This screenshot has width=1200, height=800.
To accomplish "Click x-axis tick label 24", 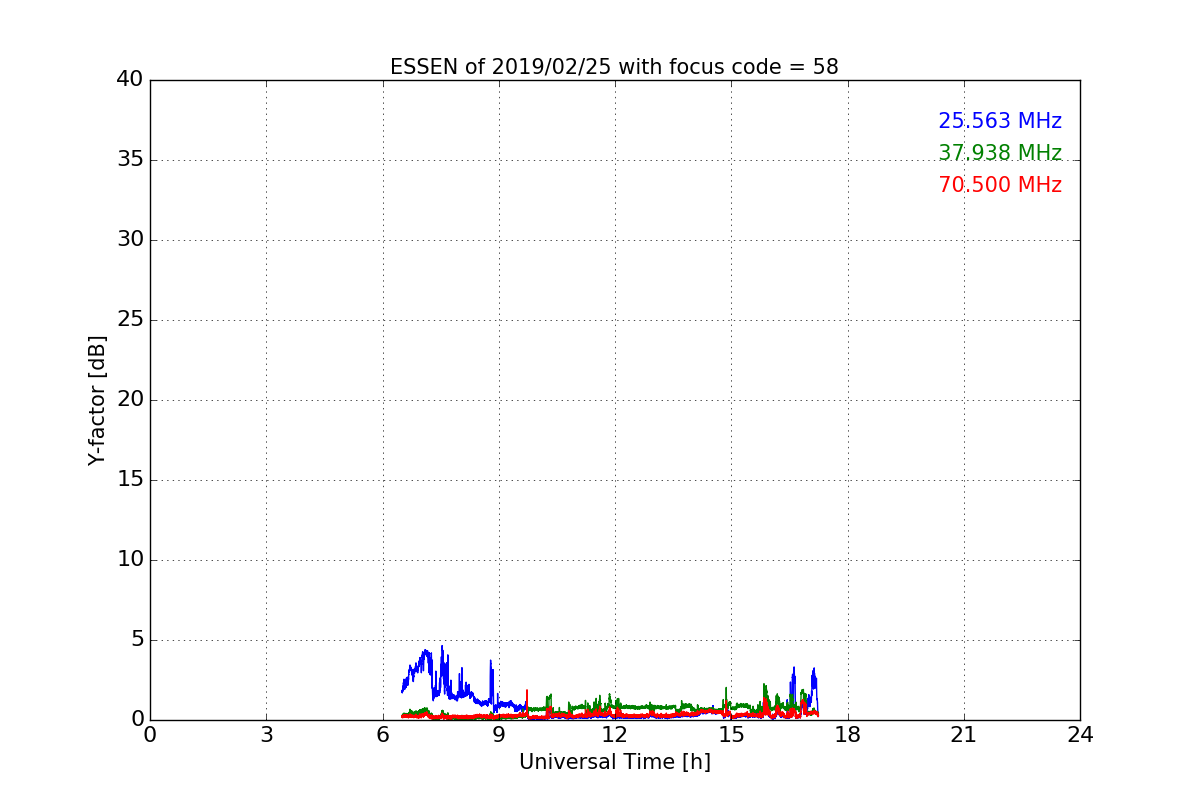I will (x=1080, y=735).
